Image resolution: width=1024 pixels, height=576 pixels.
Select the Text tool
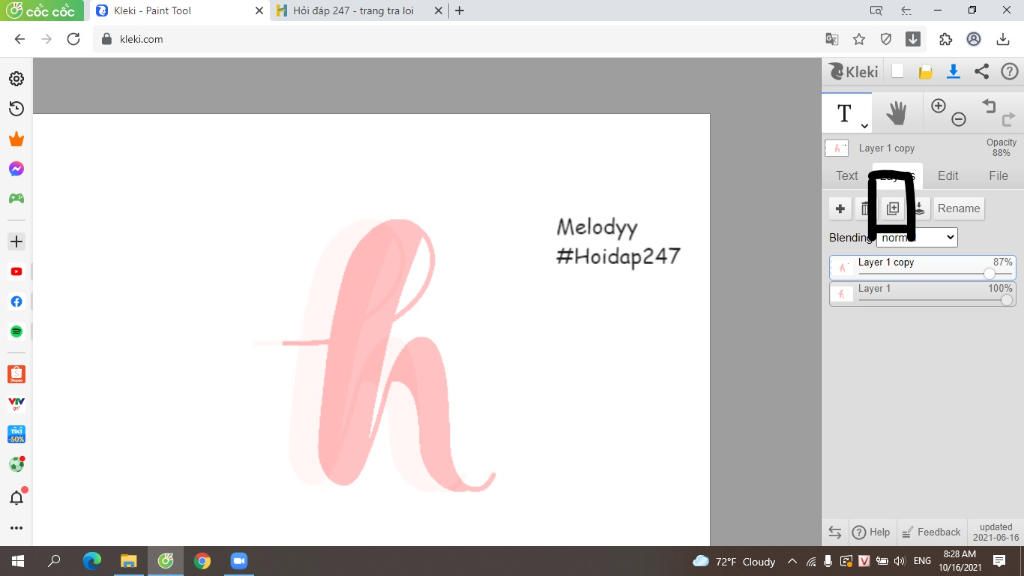click(844, 113)
